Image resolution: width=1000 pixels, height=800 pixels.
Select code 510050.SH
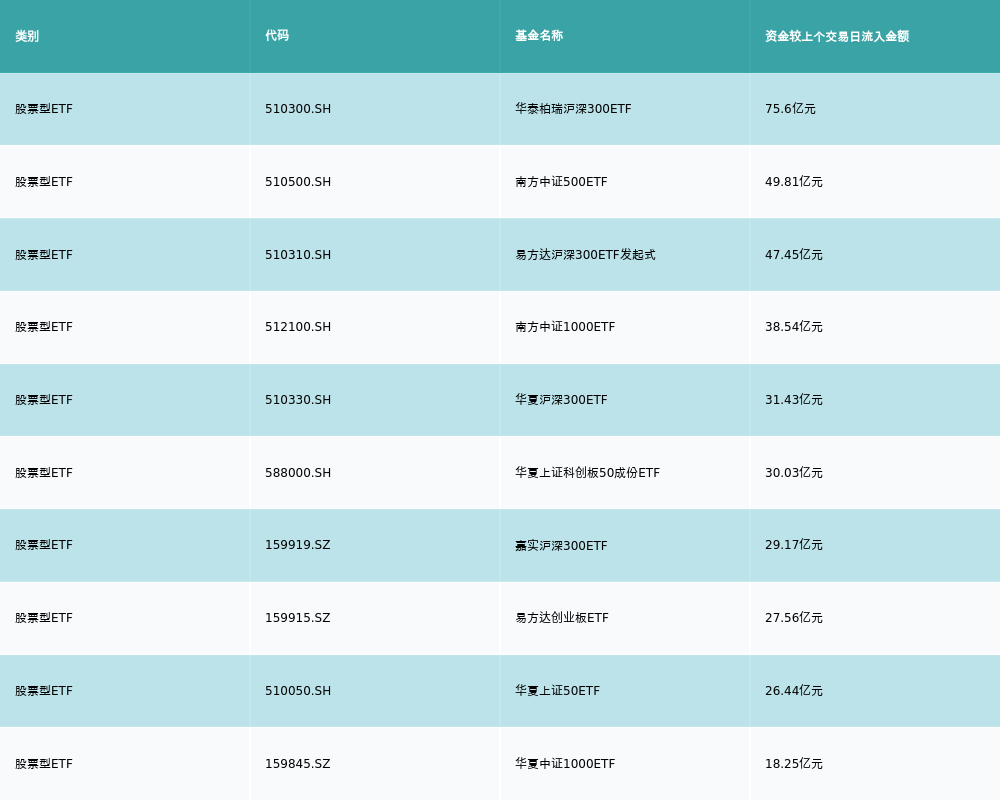click(298, 691)
